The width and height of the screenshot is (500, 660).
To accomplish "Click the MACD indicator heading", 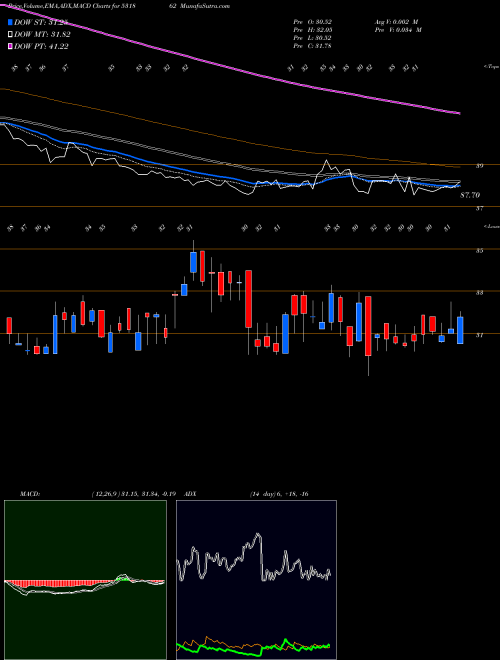I will (x=30, y=493).
